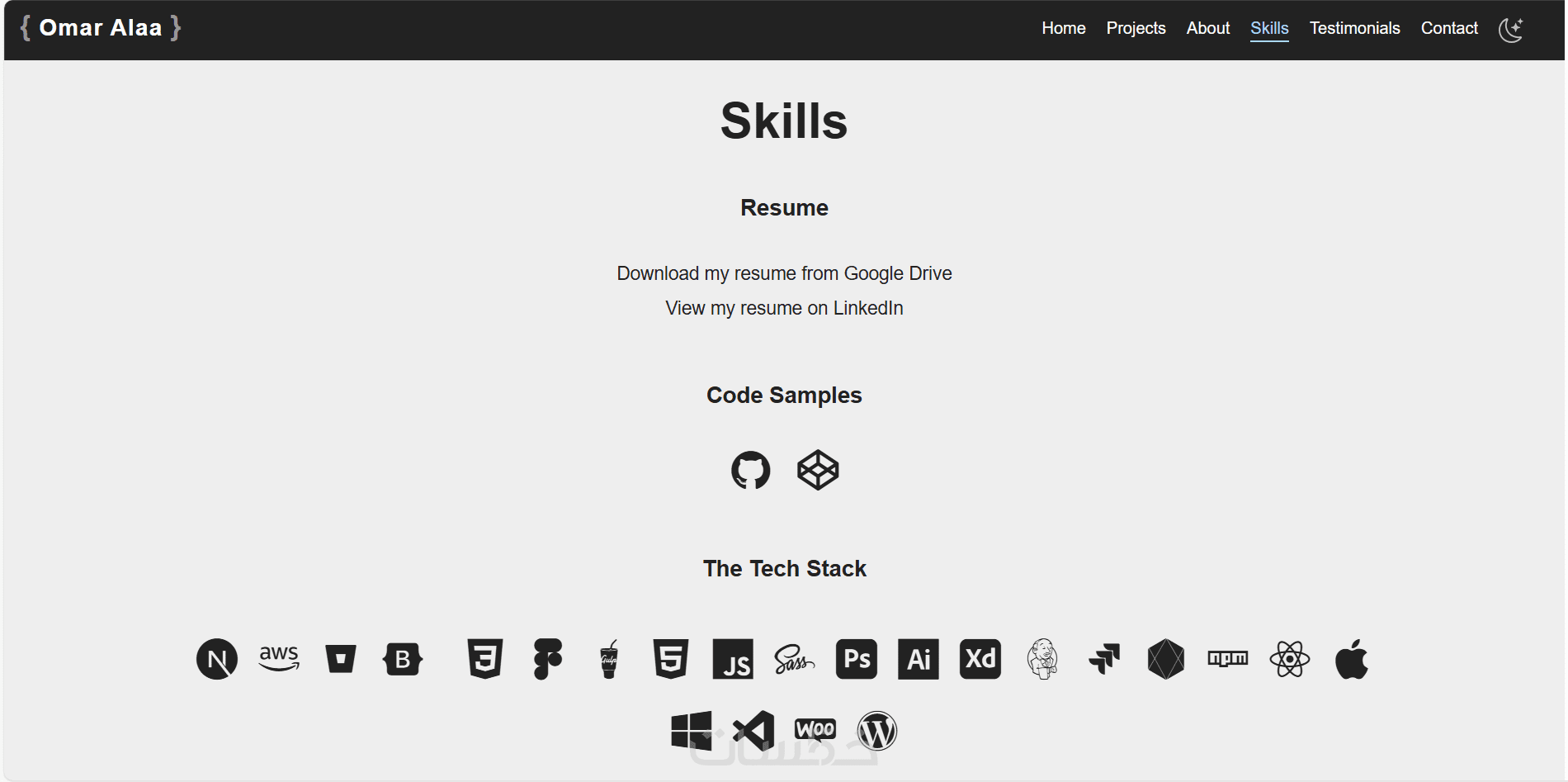Select the JavaScript JS icon

733,659
